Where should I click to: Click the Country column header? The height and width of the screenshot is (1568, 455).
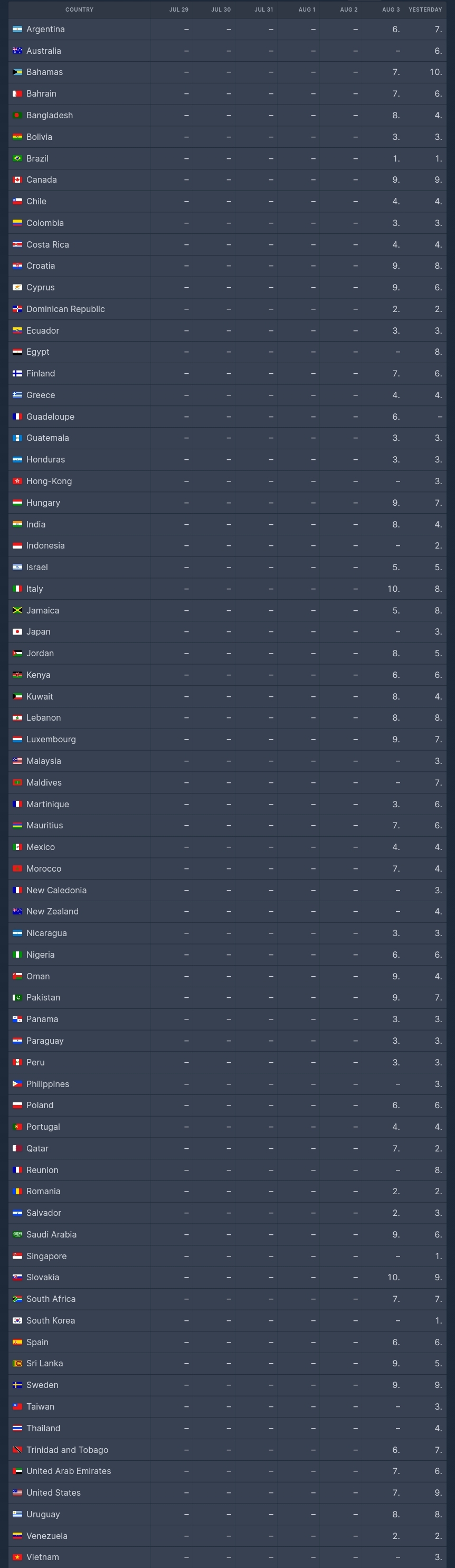coord(79,10)
